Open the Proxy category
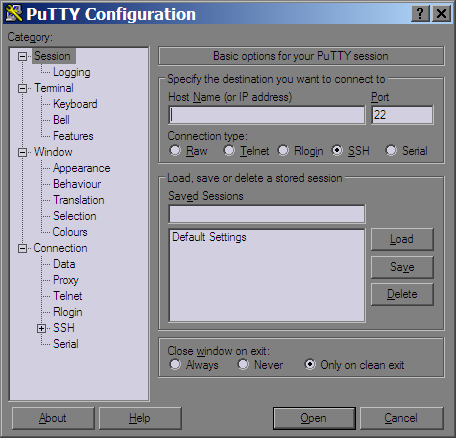The image size is (456, 438). (x=66, y=280)
